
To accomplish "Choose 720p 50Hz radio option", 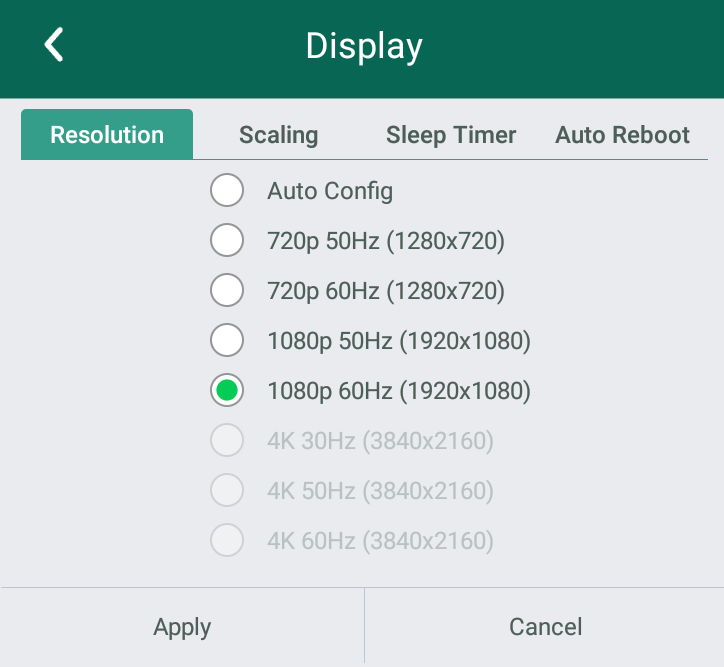I will (227, 240).
